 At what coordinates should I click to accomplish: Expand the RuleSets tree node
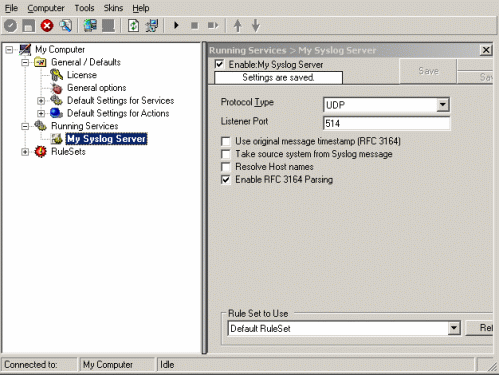click(25, 152)
